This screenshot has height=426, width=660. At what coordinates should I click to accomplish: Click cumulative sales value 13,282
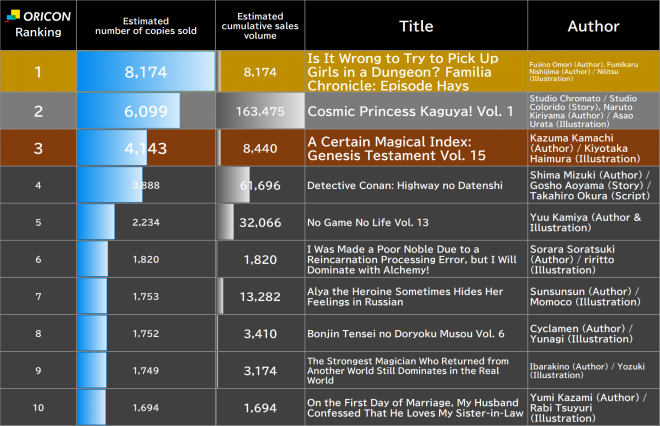click(260, 296)
